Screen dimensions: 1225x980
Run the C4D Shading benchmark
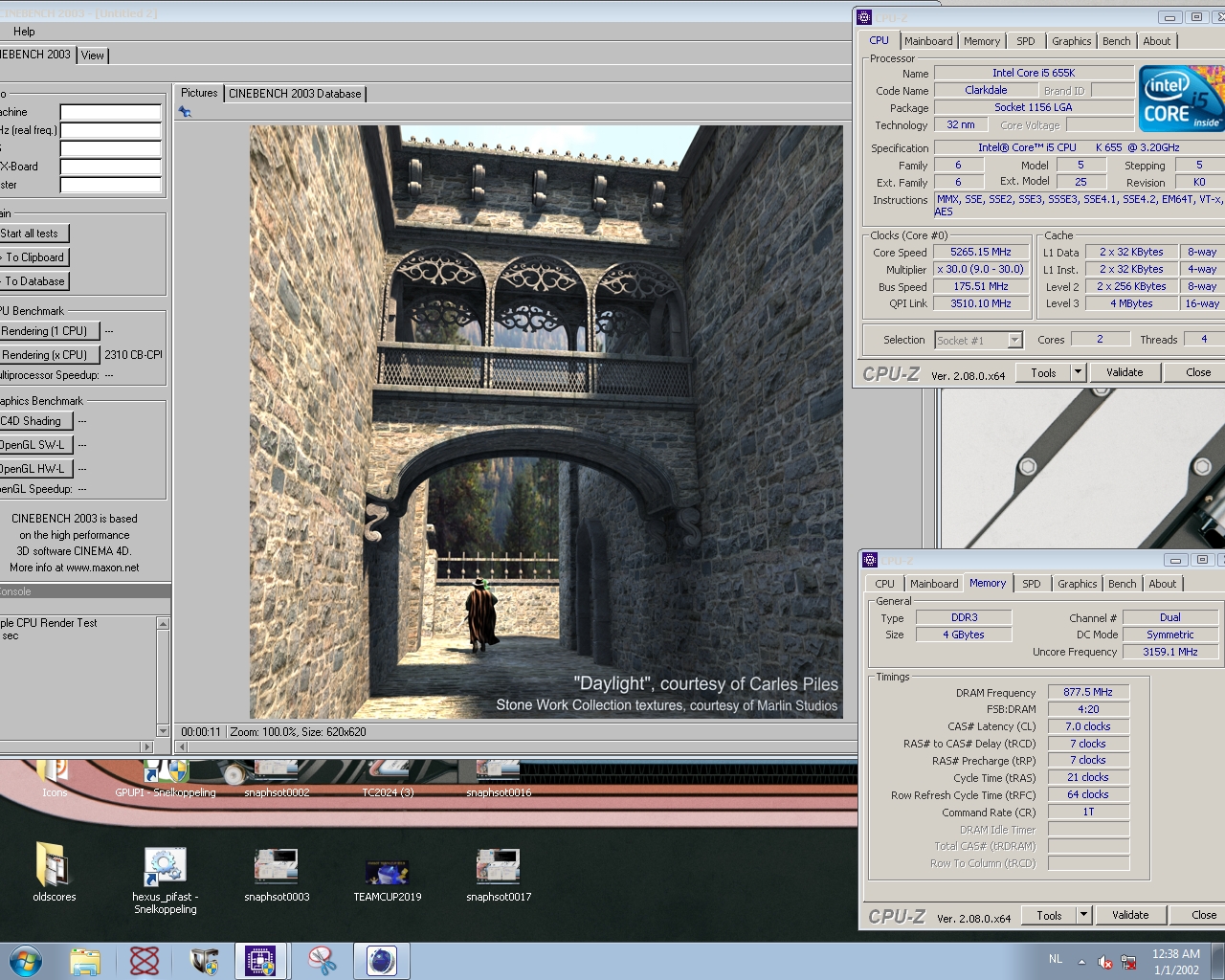pos(34,421)
